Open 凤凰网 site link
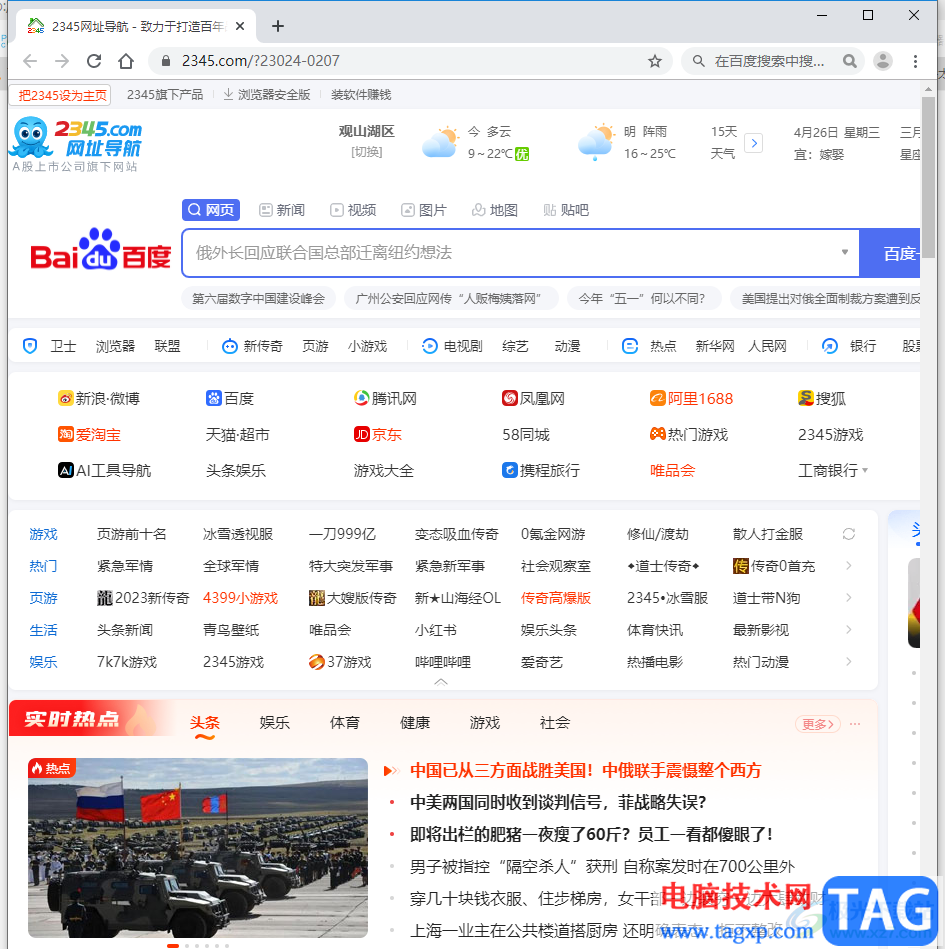This screenshot has height=949, width=945. click(533, 398)
